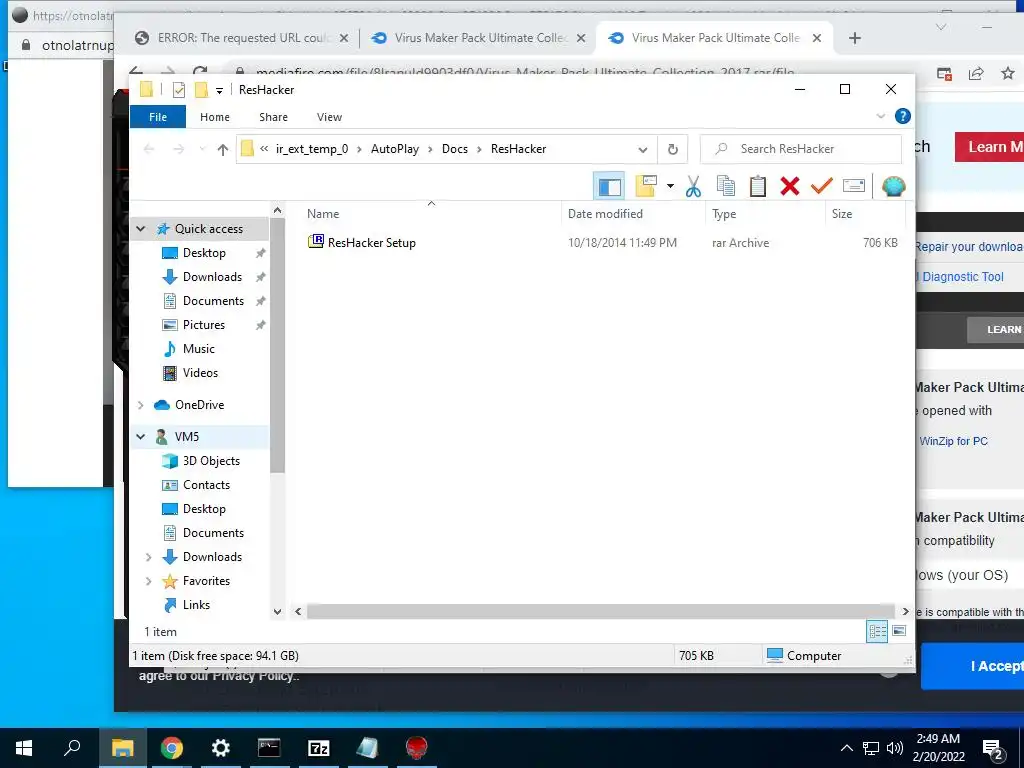The width and height of the screenshot is (1024, 768).
Task: Open Chrome from the taskbar
Action: click(171, 748)
